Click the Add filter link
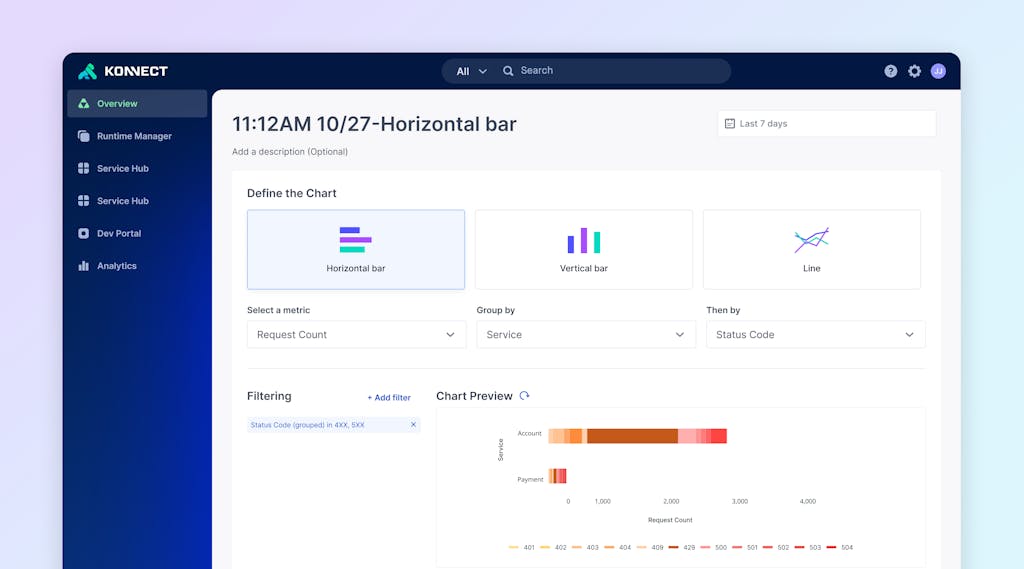 tap(389, 398)
